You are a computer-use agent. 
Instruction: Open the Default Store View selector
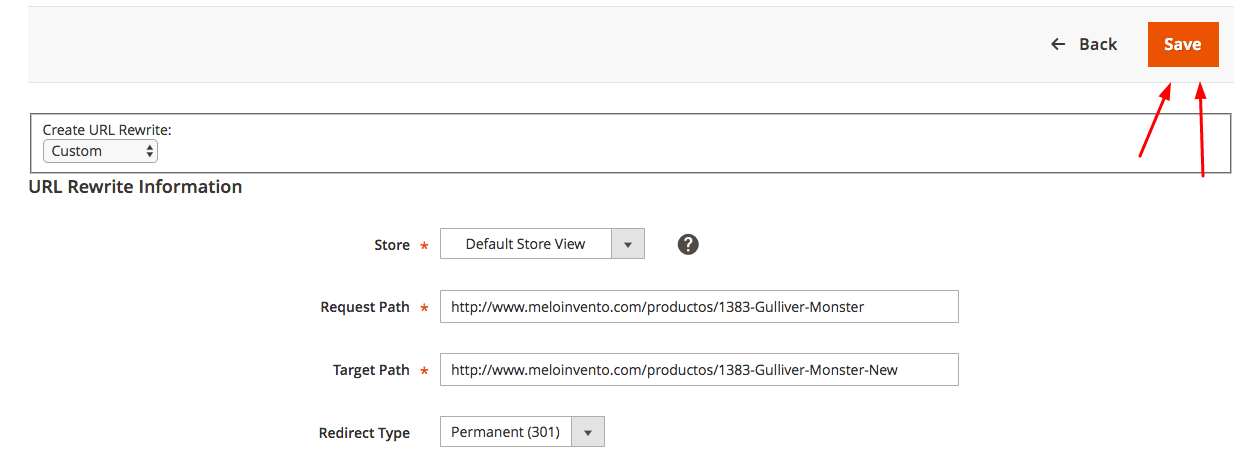pyautogui.click(x=542, y=244)
